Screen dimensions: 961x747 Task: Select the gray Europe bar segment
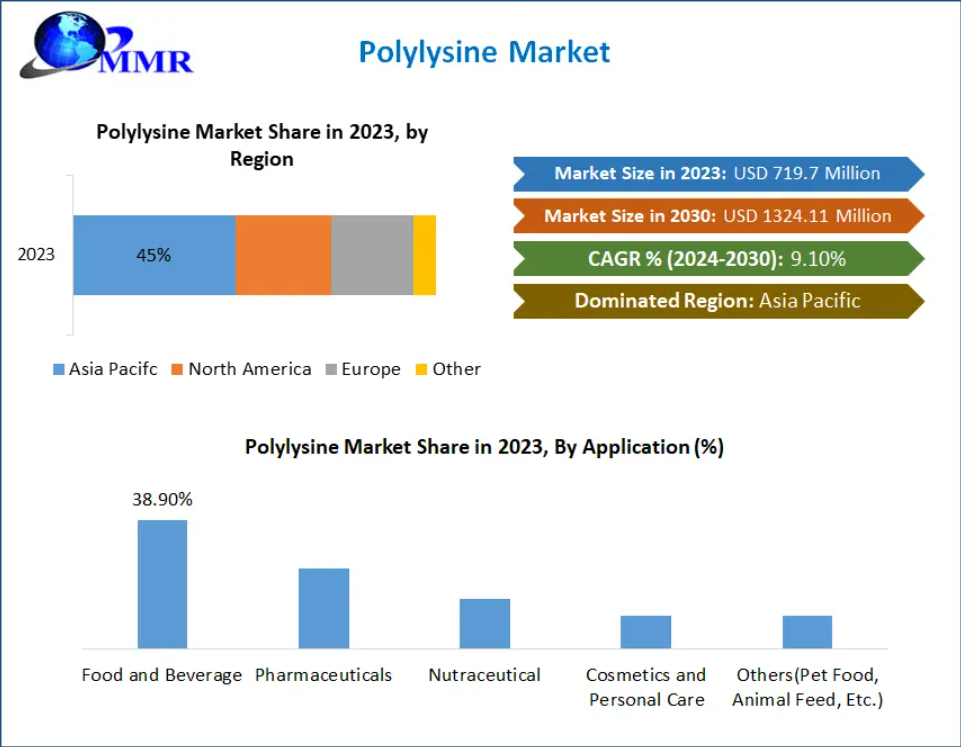pyautogui.click(x=372, y=255)
